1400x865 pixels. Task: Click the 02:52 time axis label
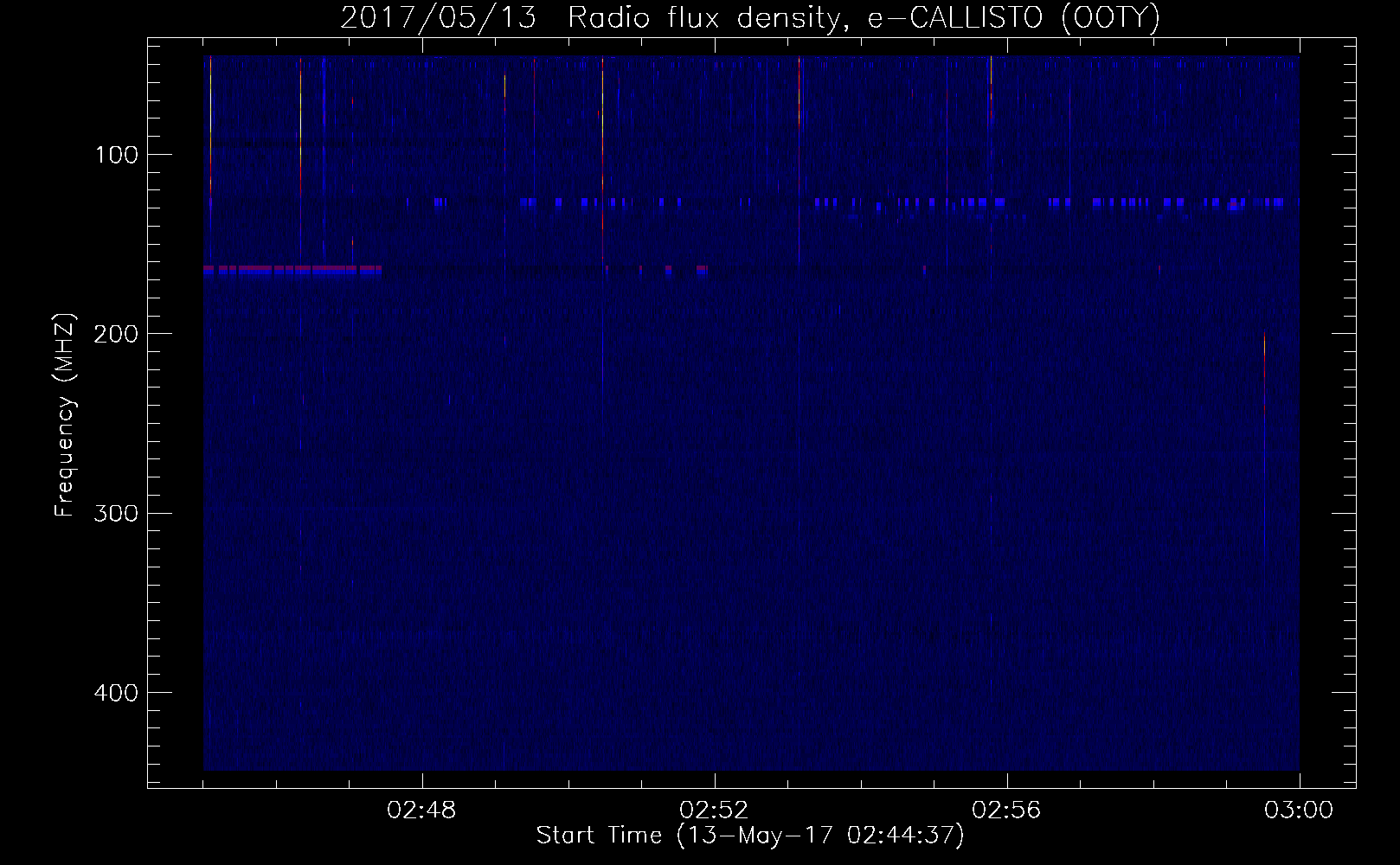(715, 811)
